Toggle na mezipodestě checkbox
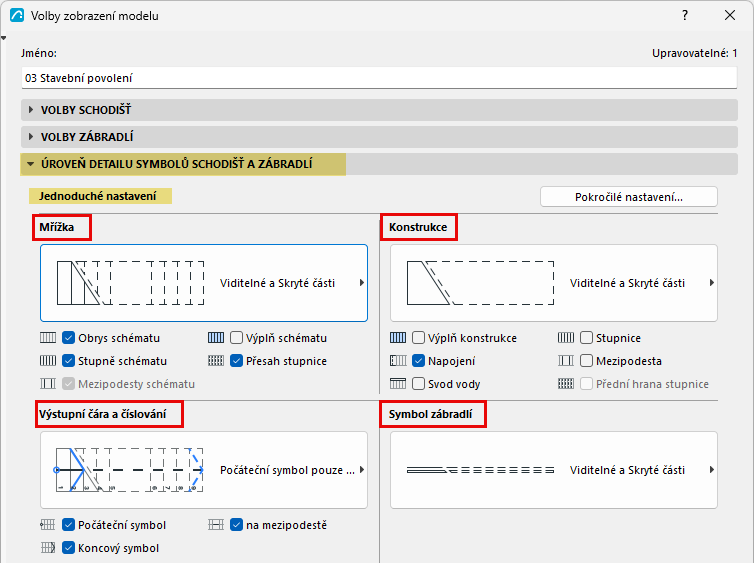This screenshot has height=563, width=754. coord(236,525)
